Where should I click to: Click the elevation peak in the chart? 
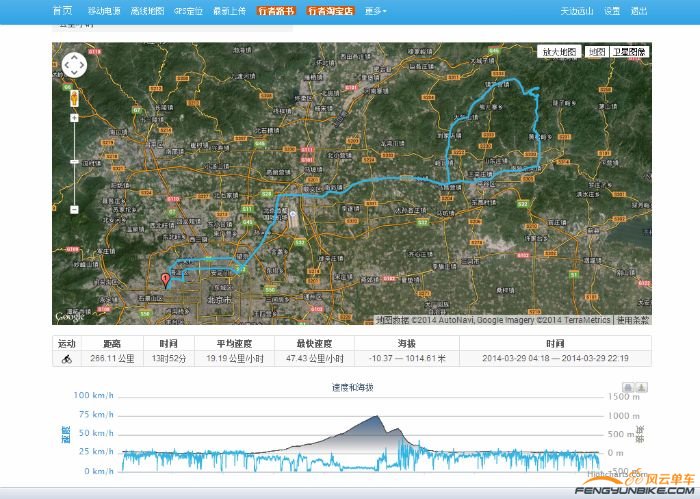(x=376, y=416)
